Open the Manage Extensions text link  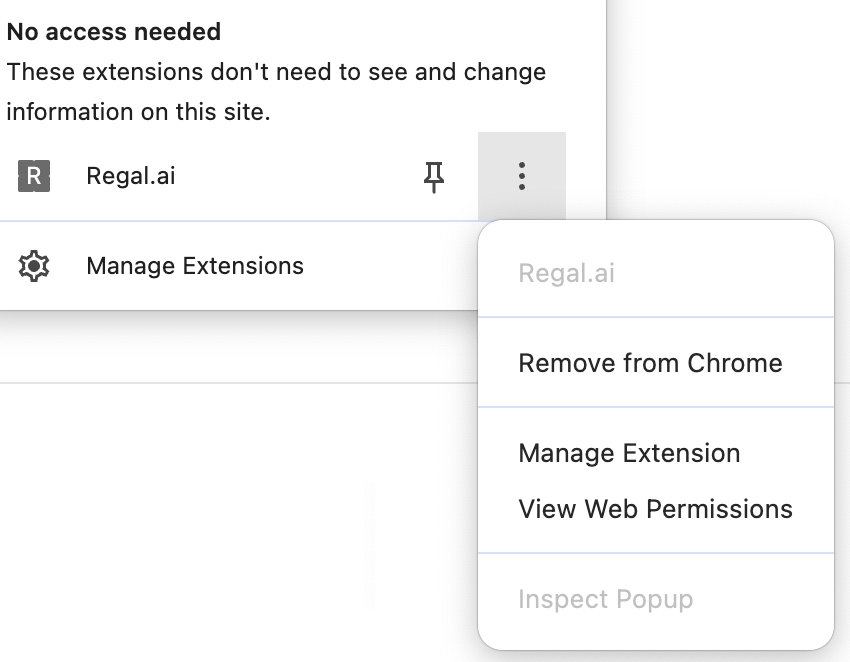pos(195,266)
